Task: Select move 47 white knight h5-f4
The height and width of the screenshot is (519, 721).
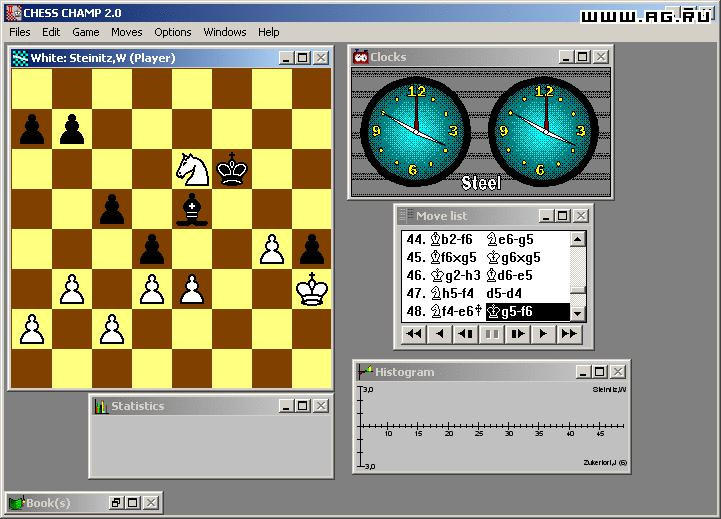Action: point(452,293)
